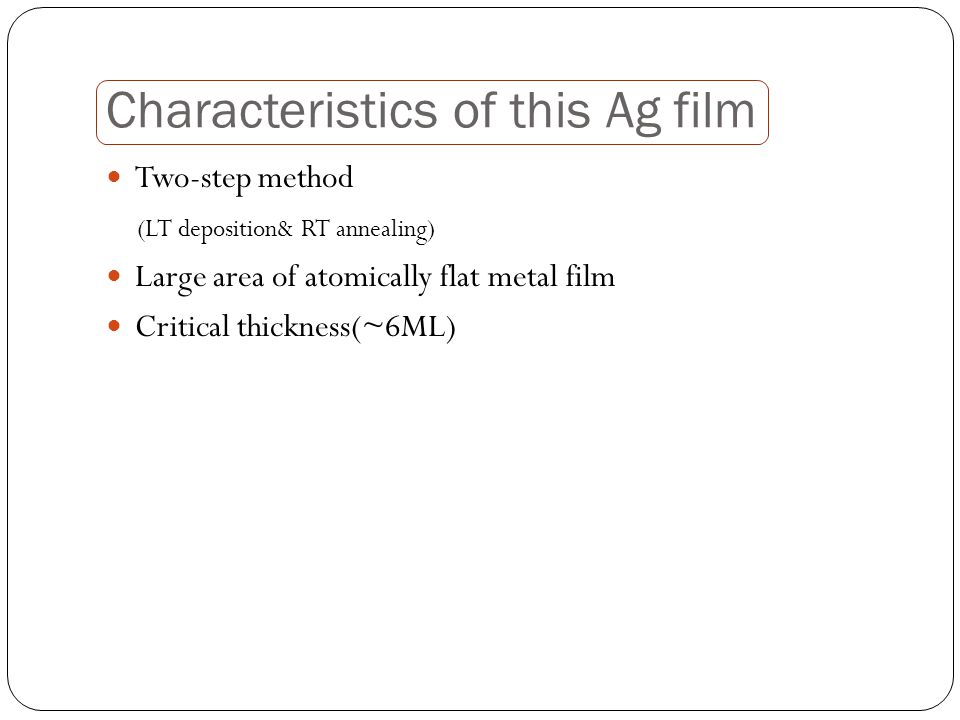
Task: Click the word Characteristics in the title
Action: (x=272, y=110)
